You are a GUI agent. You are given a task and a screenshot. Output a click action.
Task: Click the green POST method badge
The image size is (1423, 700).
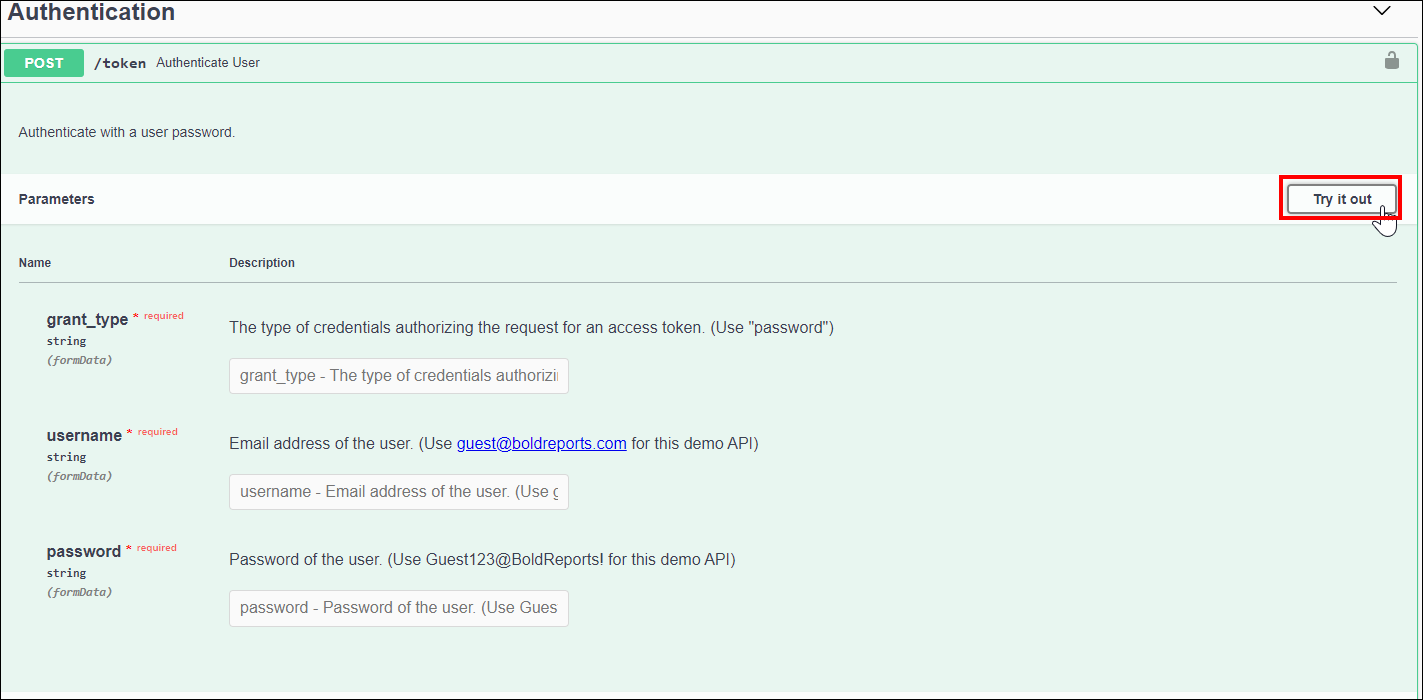click(44, 63)
